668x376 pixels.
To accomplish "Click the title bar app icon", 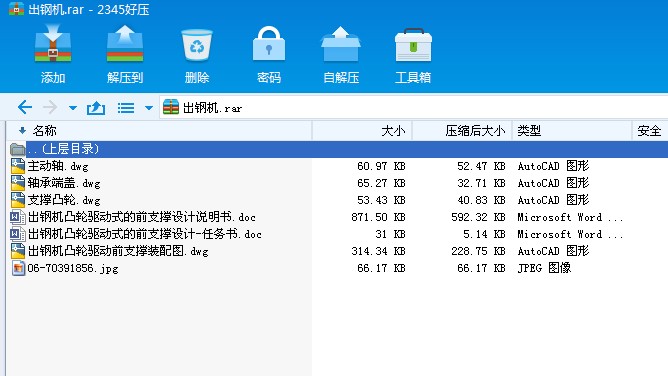I will pos(16,9).
